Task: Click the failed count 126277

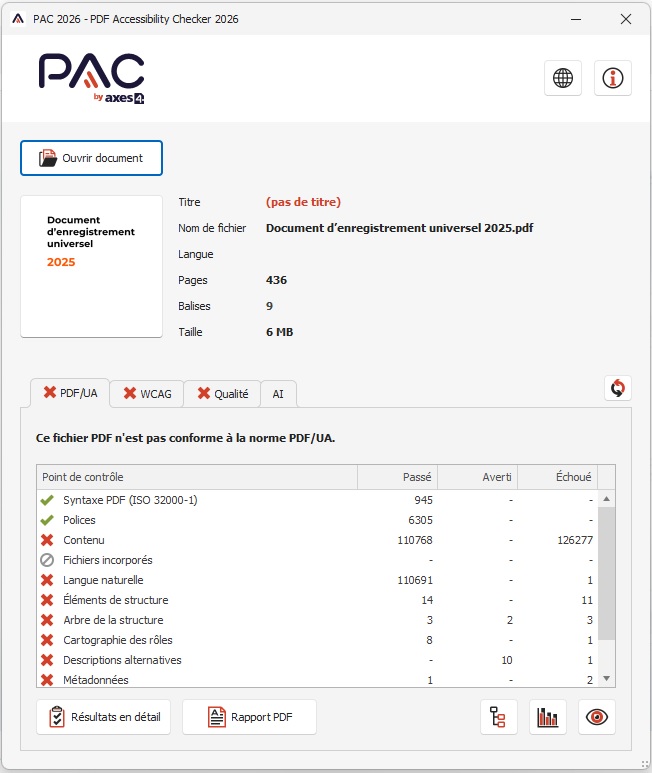Action: [575, 540]
